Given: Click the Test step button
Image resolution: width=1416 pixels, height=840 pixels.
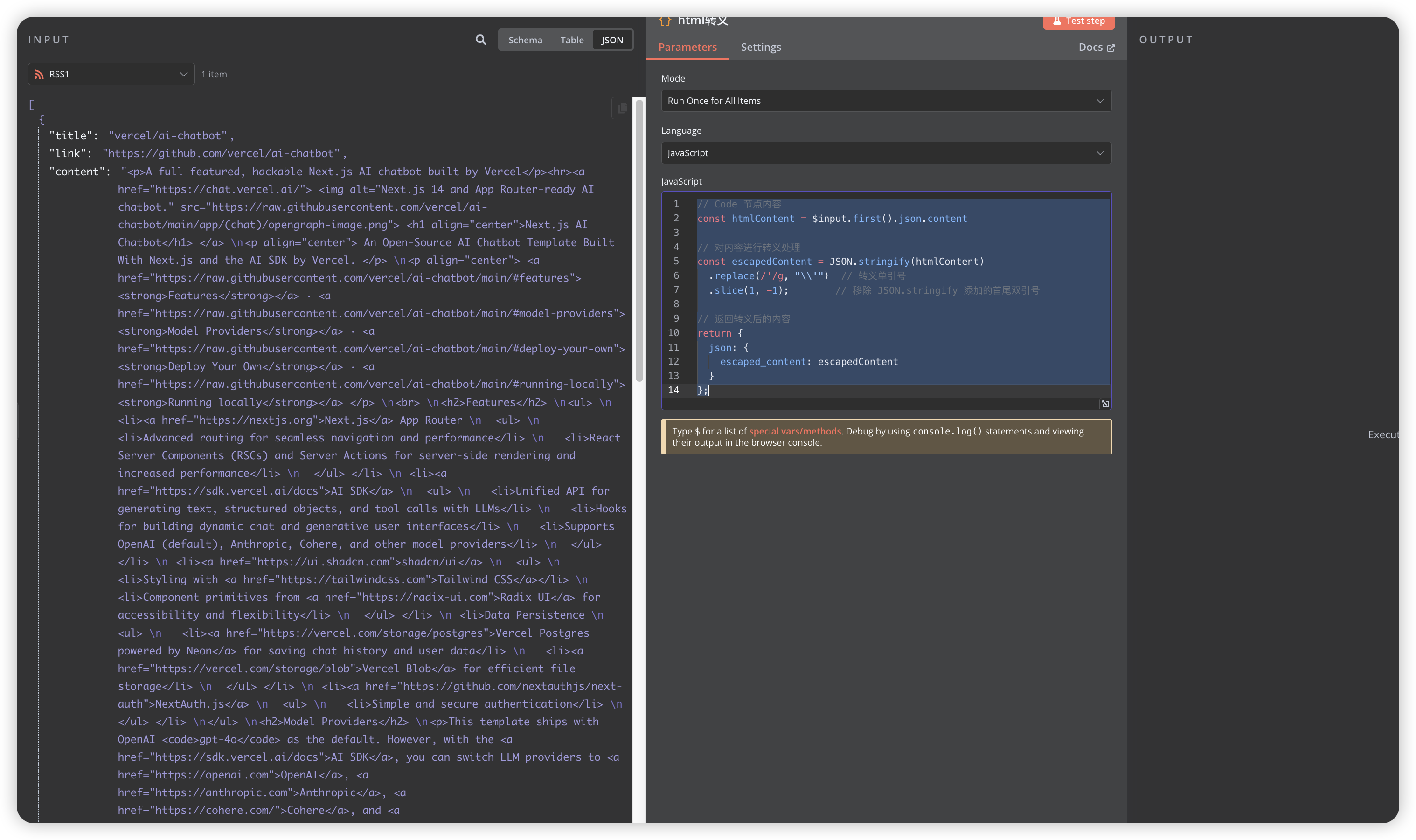Looking at the screenshot, I should click(1079, 21).
